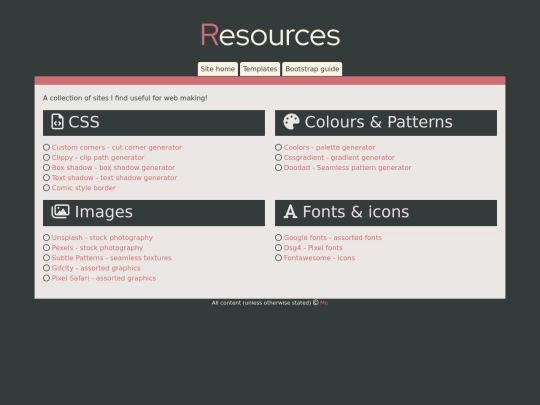This screenshot has height=405, width=540.
Task: Click the CSS section heading text
Action: coord(84,122)
